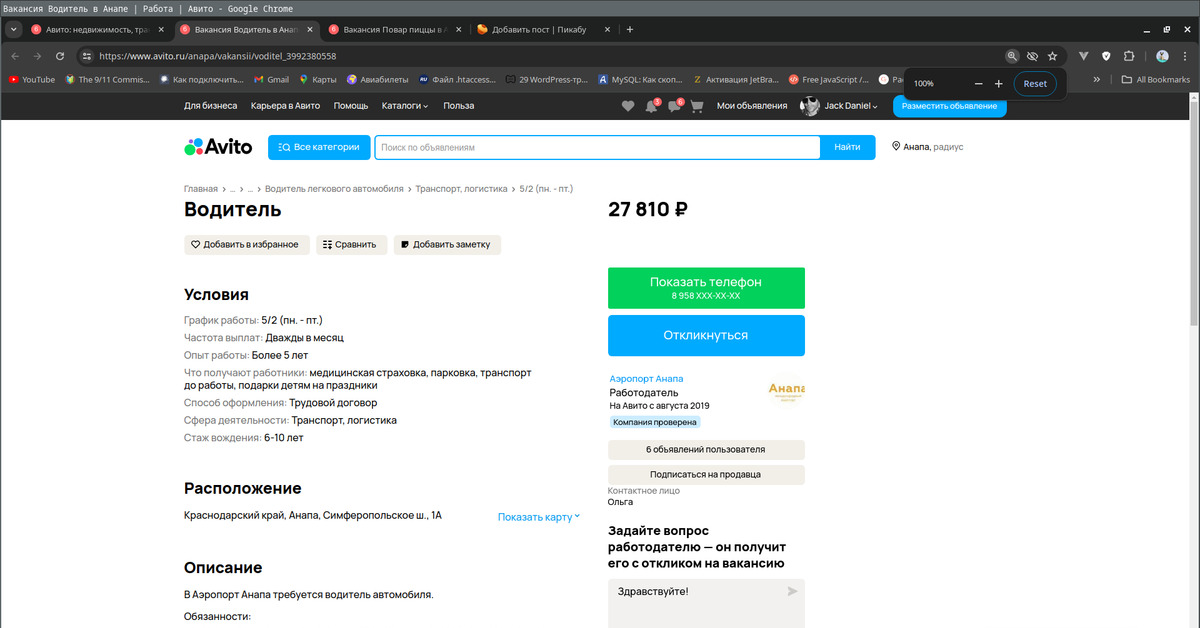The height and width of the screenshot is (628, 1200).
Task: Bookmark this page with the star icon
Action: tap(1052, 56)
